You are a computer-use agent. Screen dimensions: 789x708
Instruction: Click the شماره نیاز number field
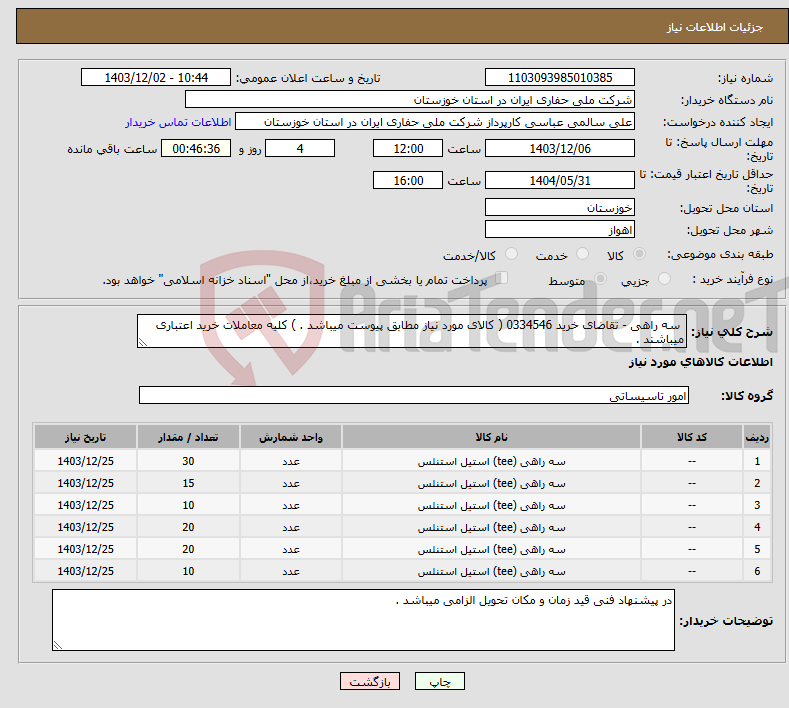click(559, 78)
